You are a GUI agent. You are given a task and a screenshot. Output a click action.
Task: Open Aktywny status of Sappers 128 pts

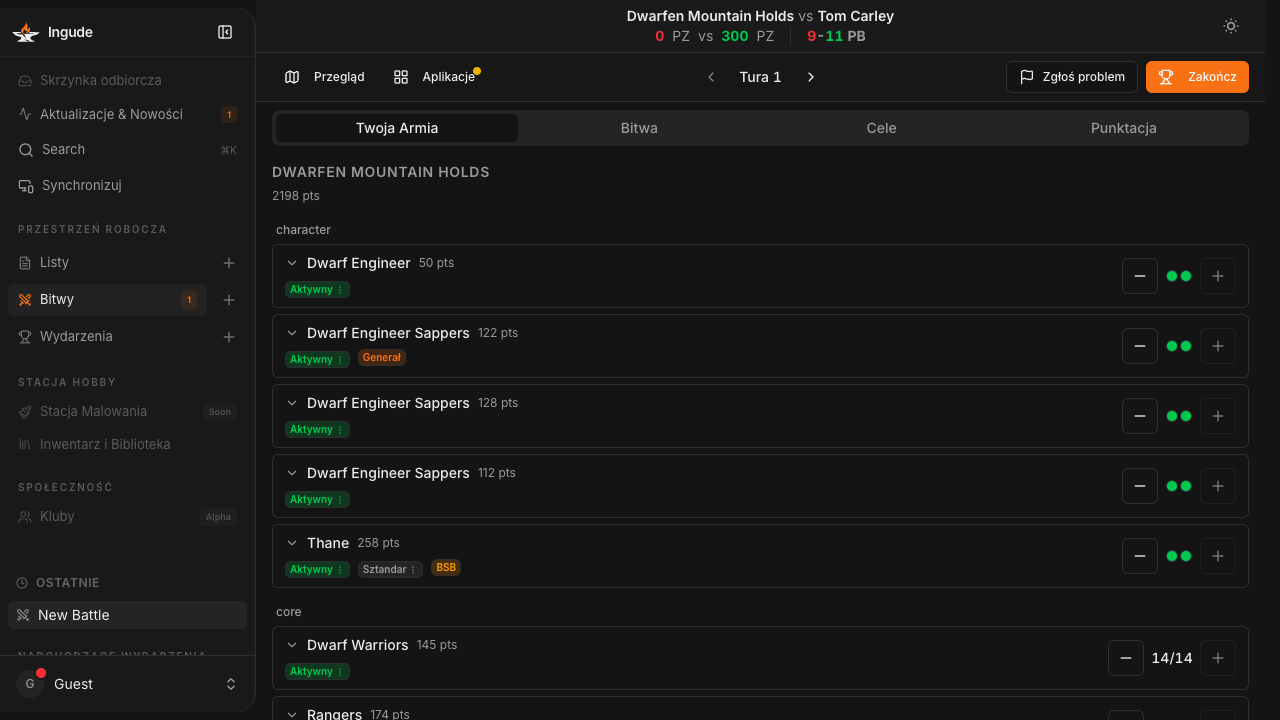317,429
